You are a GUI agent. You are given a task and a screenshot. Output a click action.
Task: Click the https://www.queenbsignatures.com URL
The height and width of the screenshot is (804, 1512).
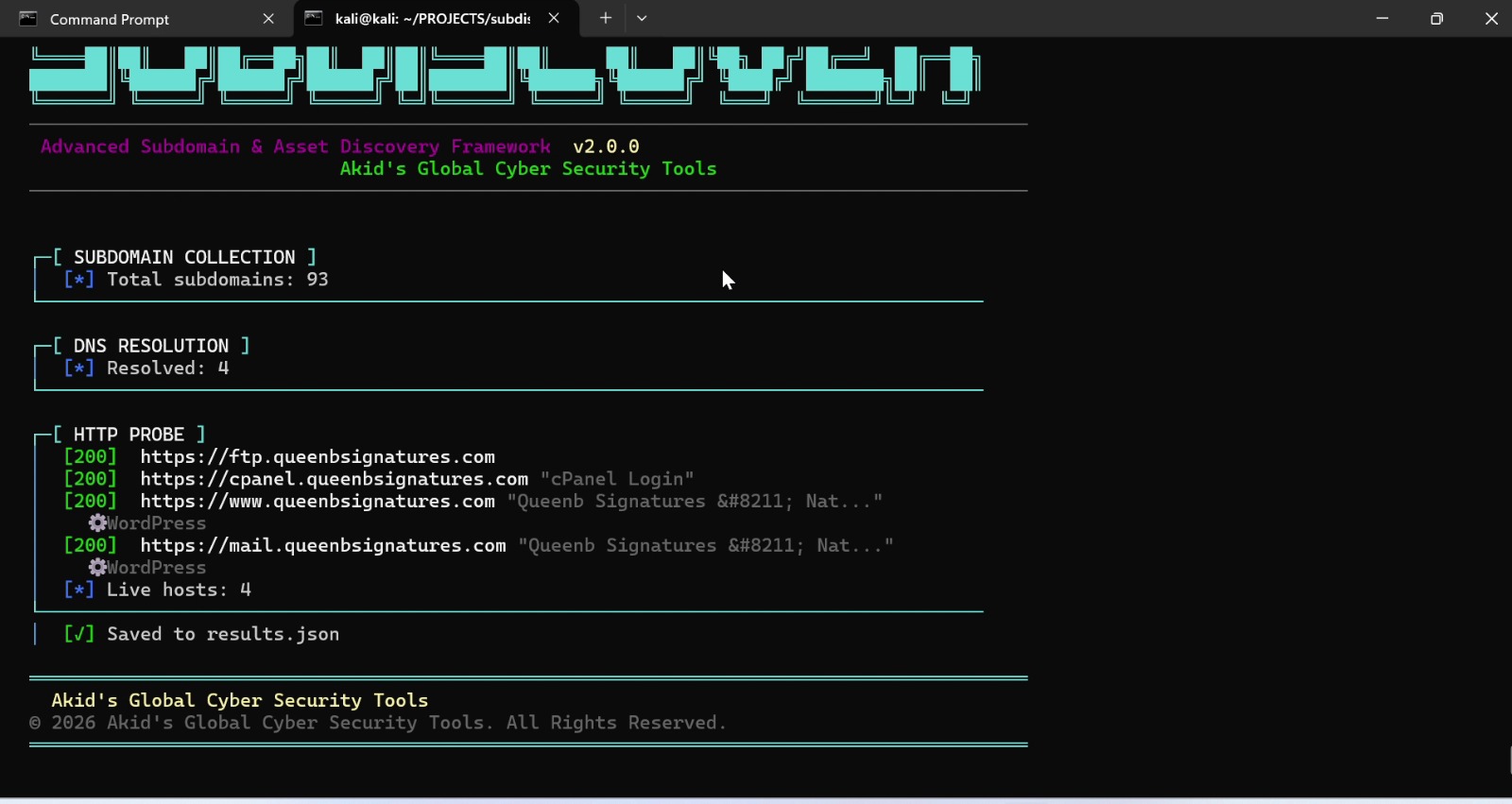tap(318, 502)
